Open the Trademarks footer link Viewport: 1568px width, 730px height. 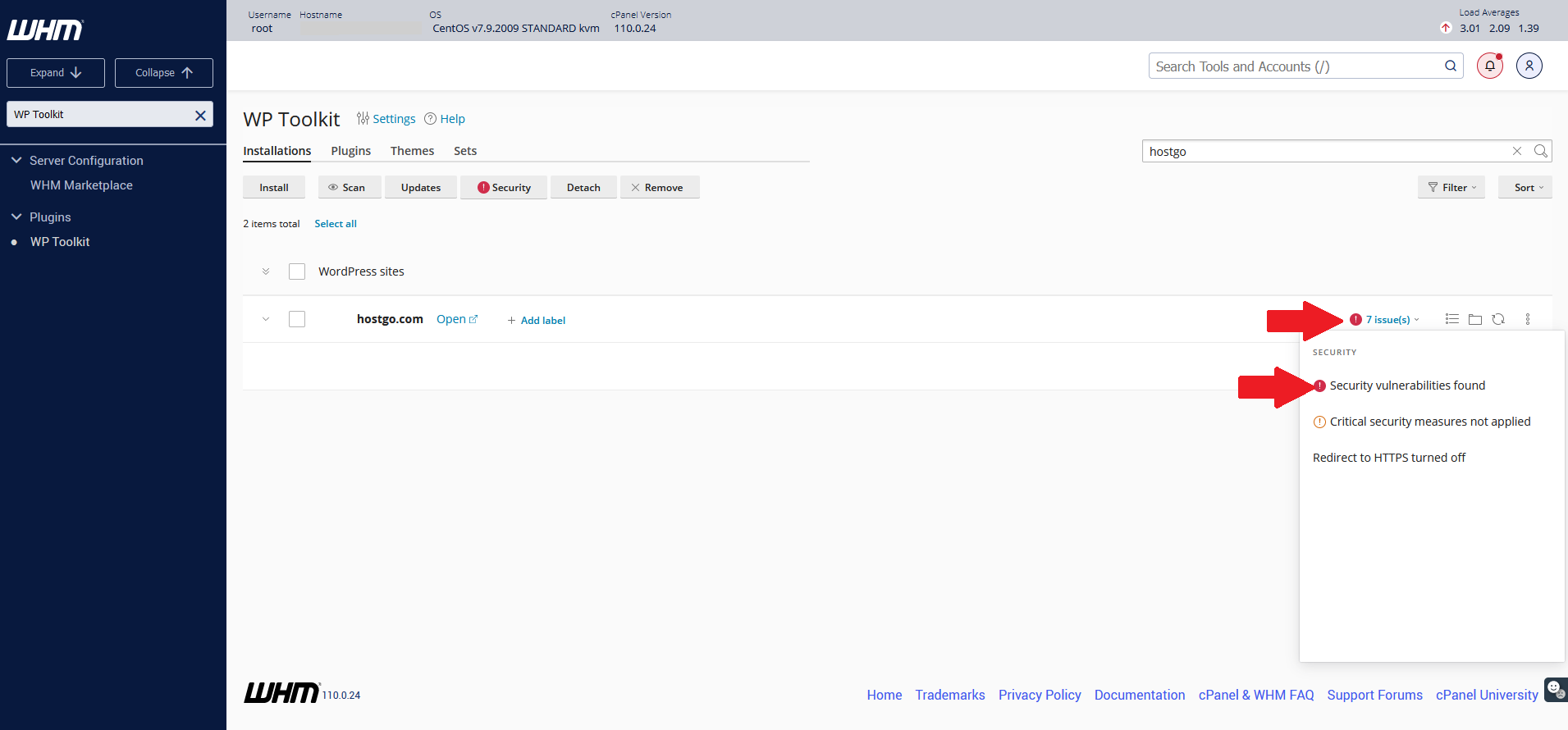pos(950,695)
